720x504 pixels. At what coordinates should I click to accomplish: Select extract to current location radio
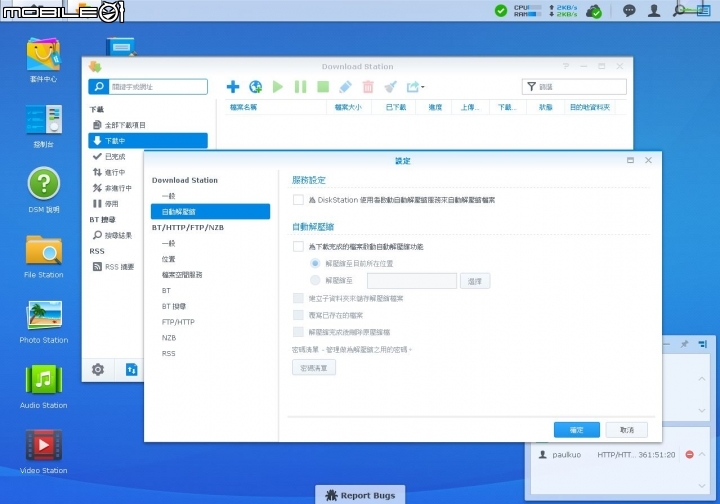click(315, 263)
